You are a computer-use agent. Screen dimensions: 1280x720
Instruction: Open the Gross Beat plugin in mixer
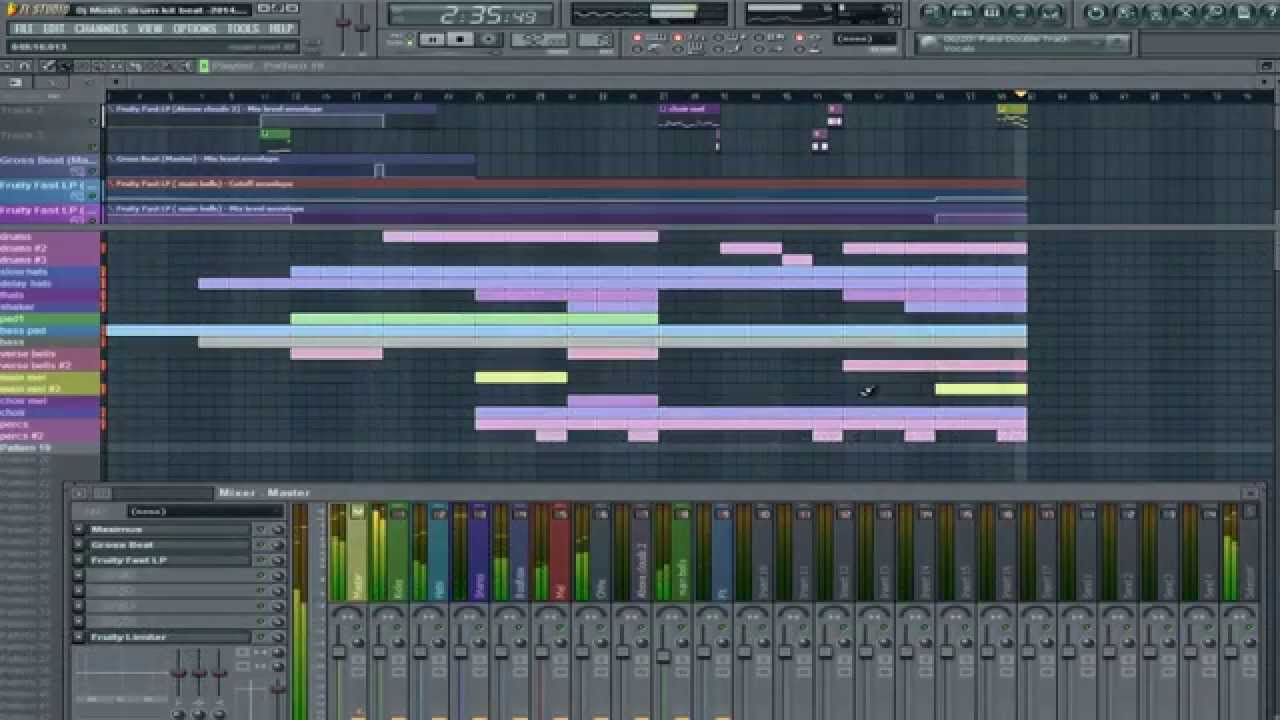(168, 545)
